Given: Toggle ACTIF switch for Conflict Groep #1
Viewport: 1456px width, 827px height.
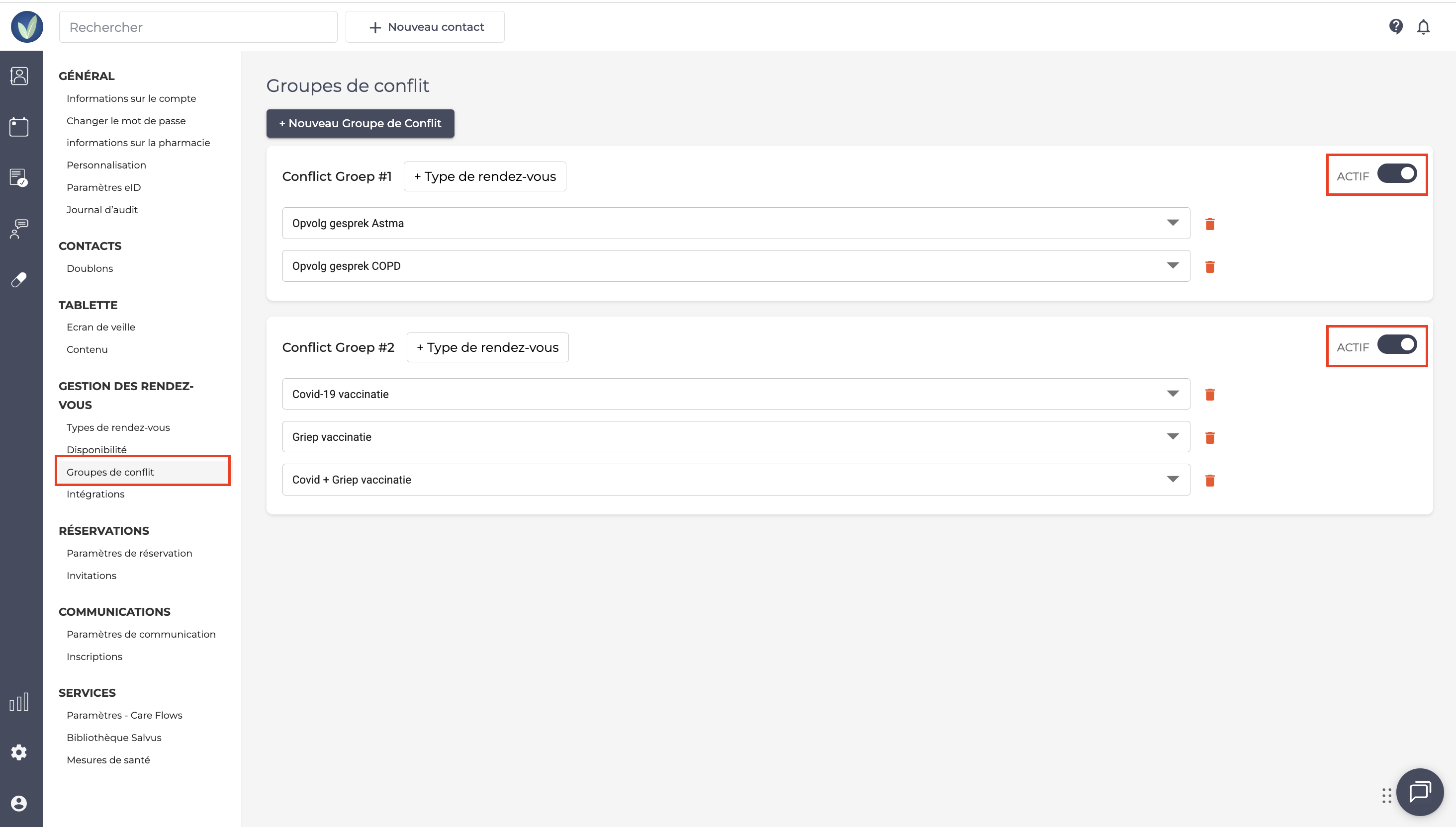Looking at the screenshot, I should coord(1397,174).
